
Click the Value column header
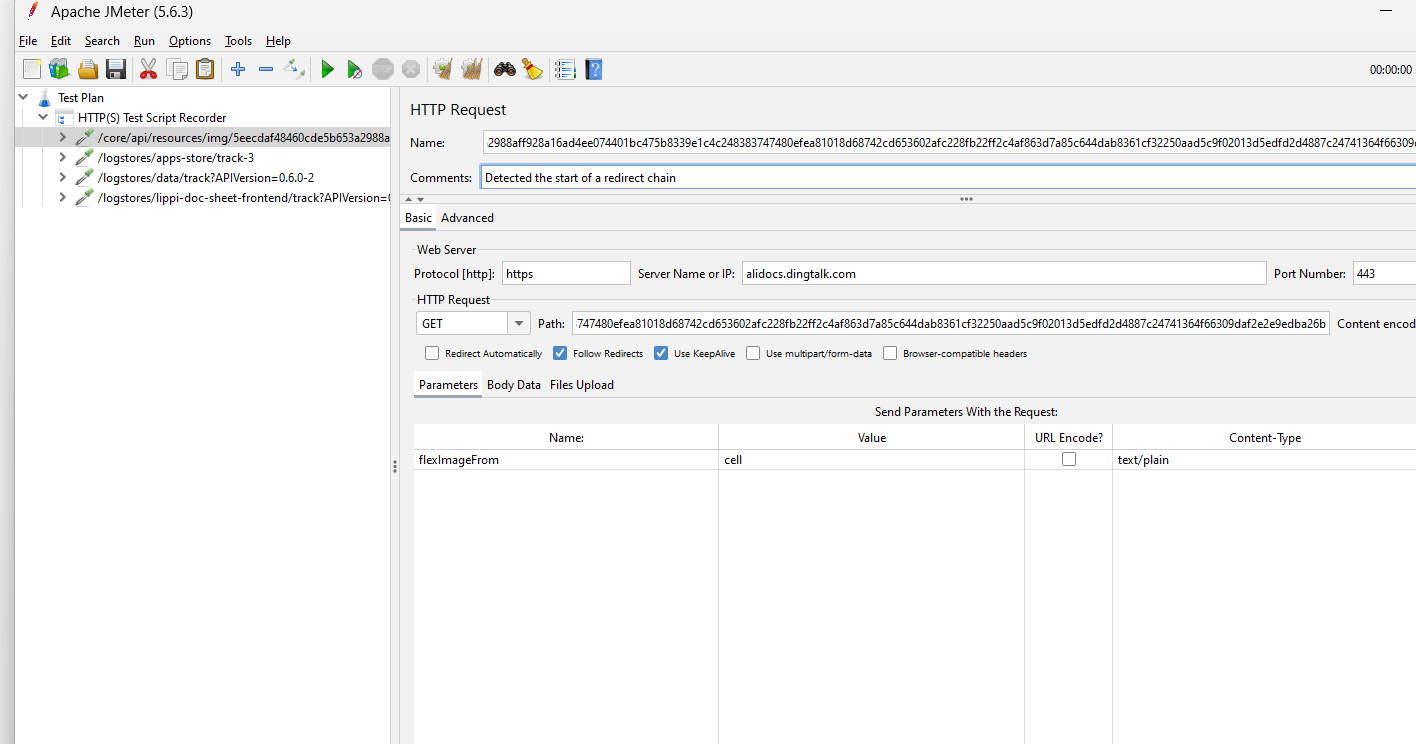(x=871, y=438)
